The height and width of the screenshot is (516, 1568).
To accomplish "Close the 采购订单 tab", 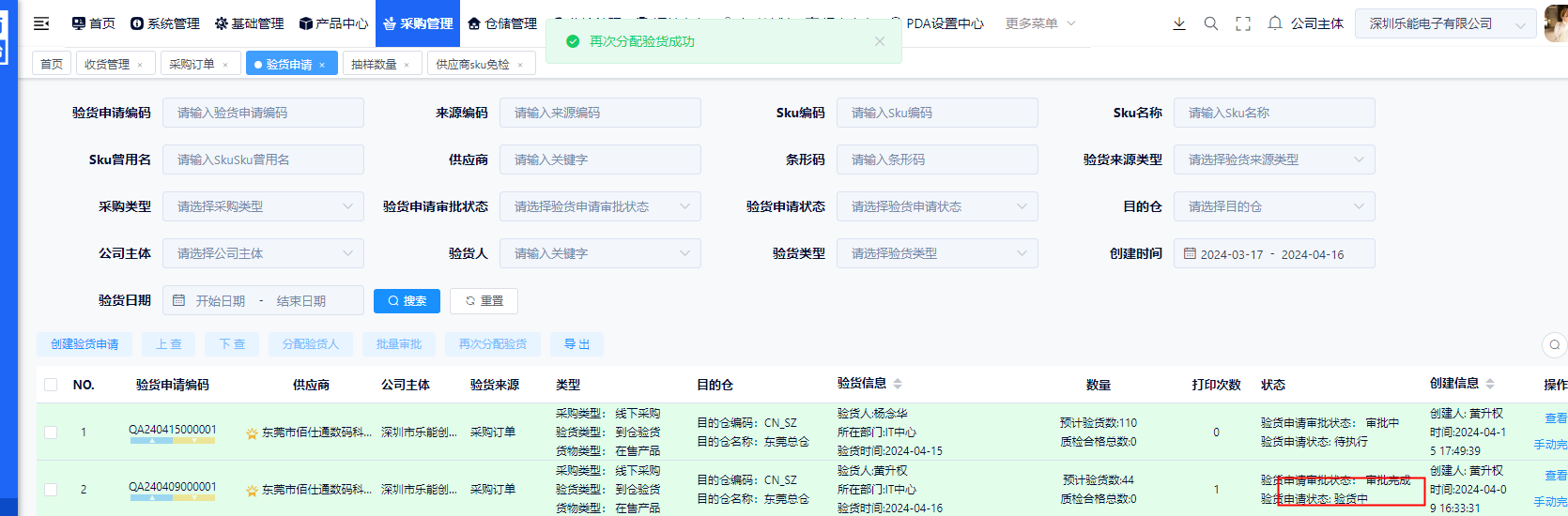I will pyautogui.click(x=224, y=65).
